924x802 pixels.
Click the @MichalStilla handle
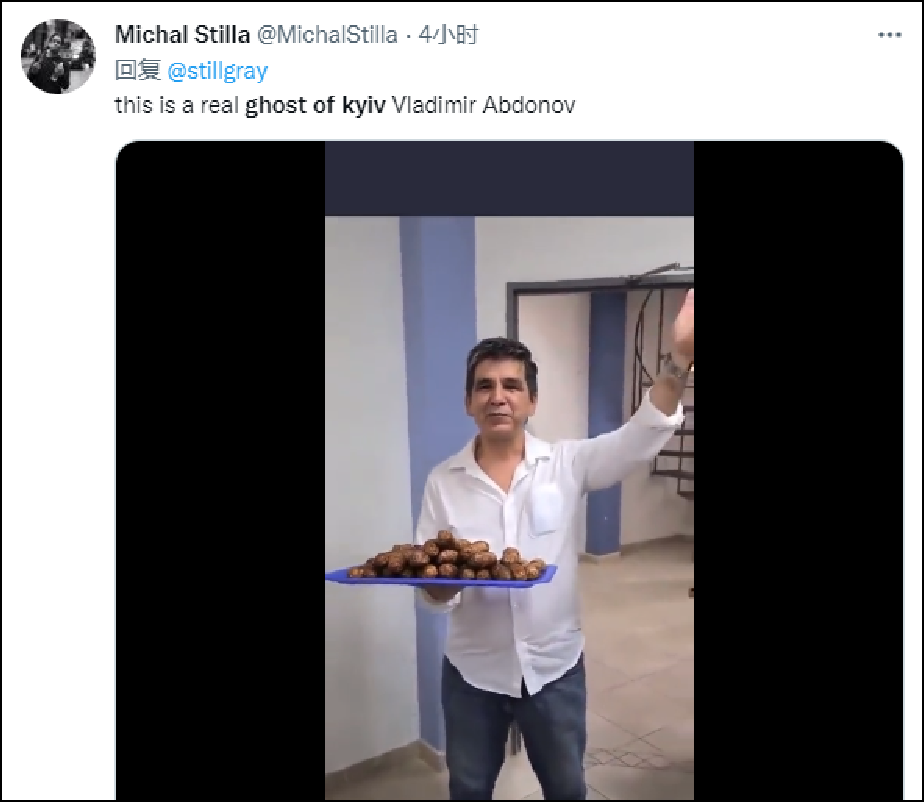(x=327, y=35)
